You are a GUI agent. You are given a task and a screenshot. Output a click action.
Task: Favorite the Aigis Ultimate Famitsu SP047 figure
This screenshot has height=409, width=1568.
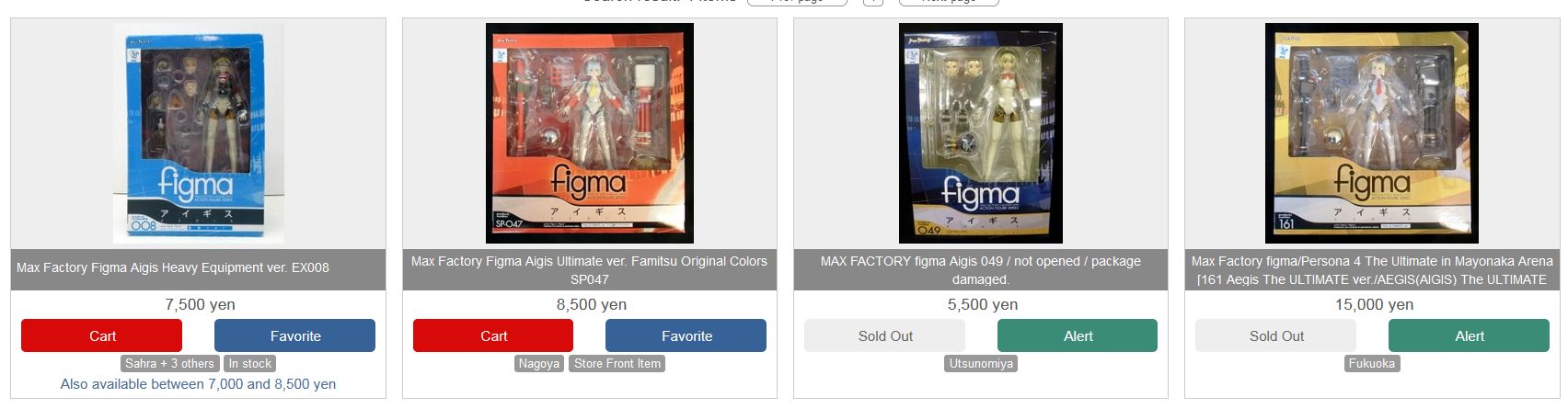686,335
